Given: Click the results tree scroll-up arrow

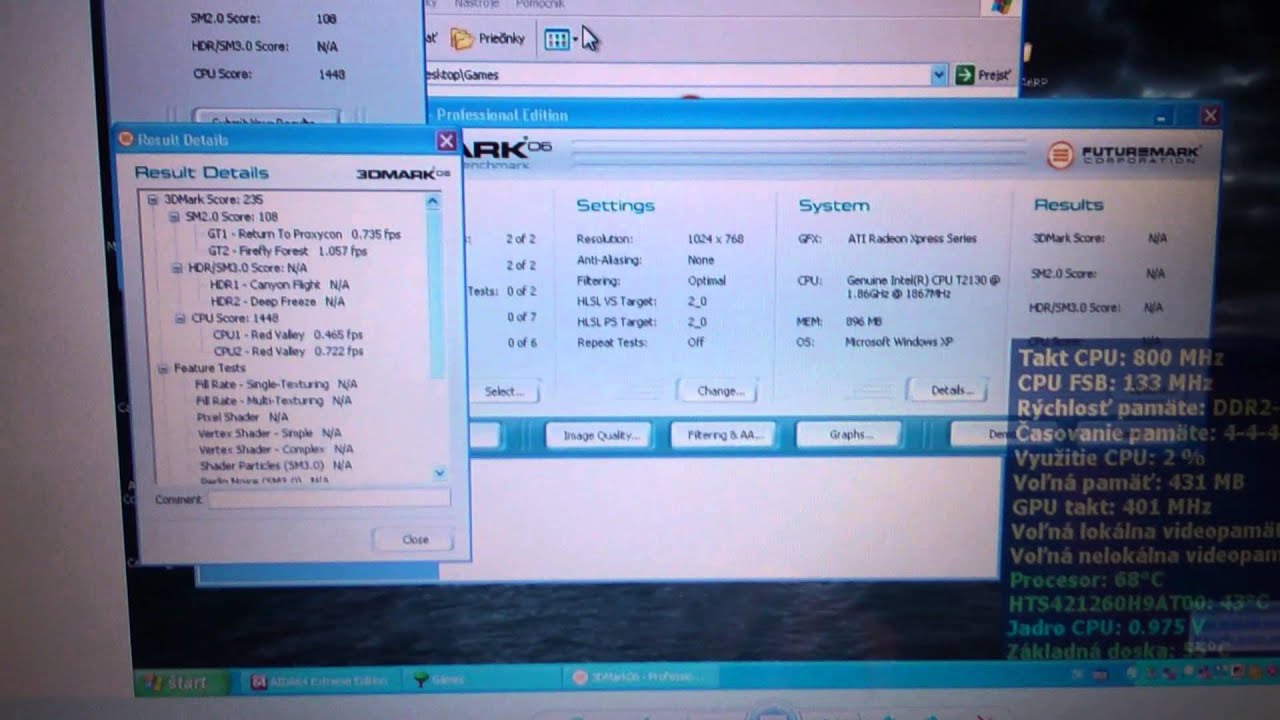Looking at the screenshot, I should pyautogui.click(x=433, y=201).
